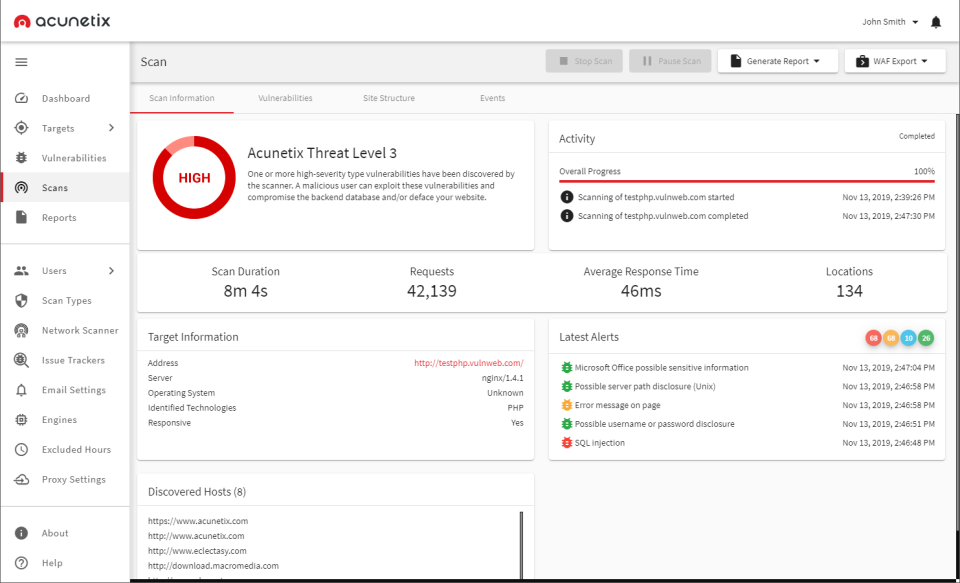The height and width of the screenshot is (583, 960).
Task: Open the WAF Export dropdown
Action: [895, 61]
